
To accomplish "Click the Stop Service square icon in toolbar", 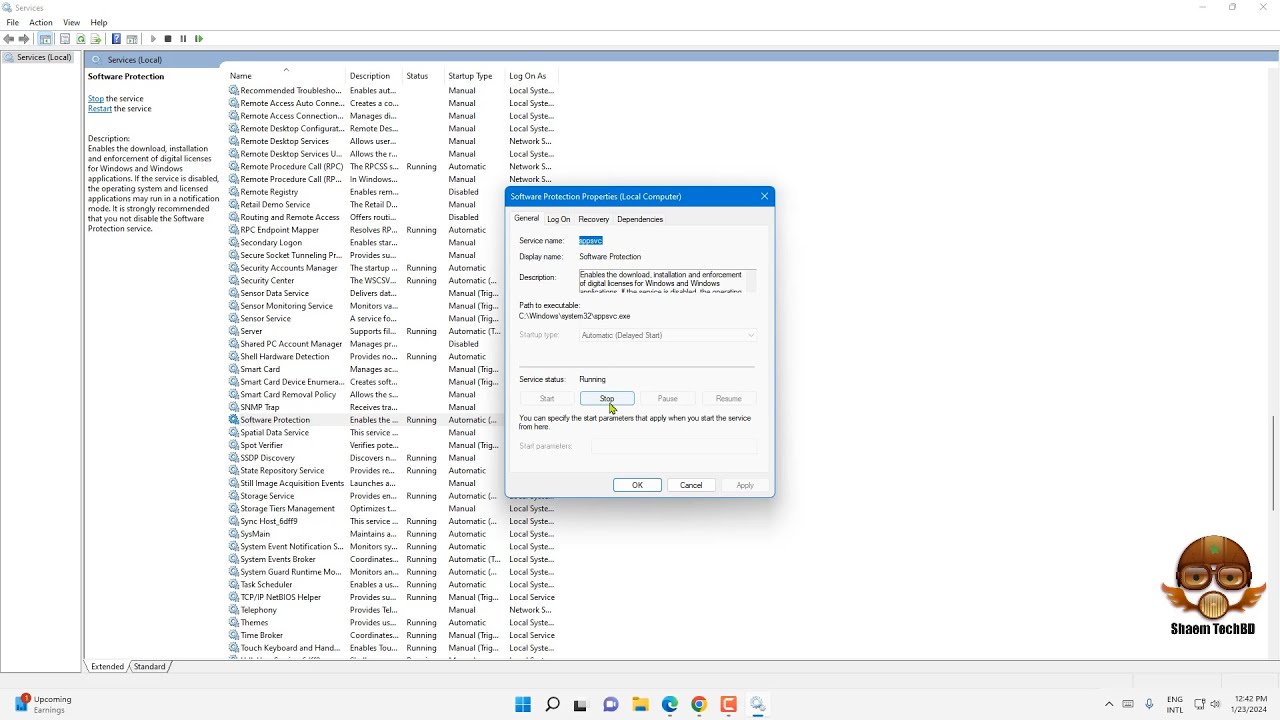I will click(168, 39).
